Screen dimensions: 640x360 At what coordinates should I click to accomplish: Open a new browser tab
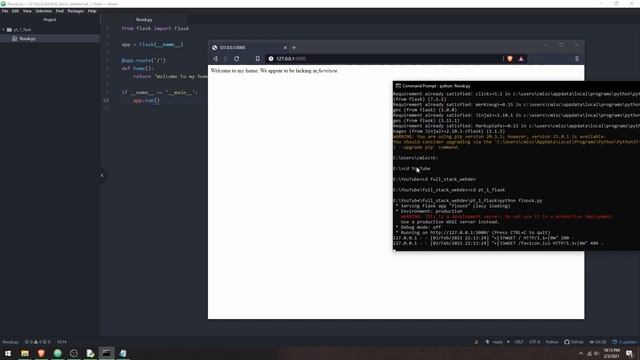click(x=294, y=48)
